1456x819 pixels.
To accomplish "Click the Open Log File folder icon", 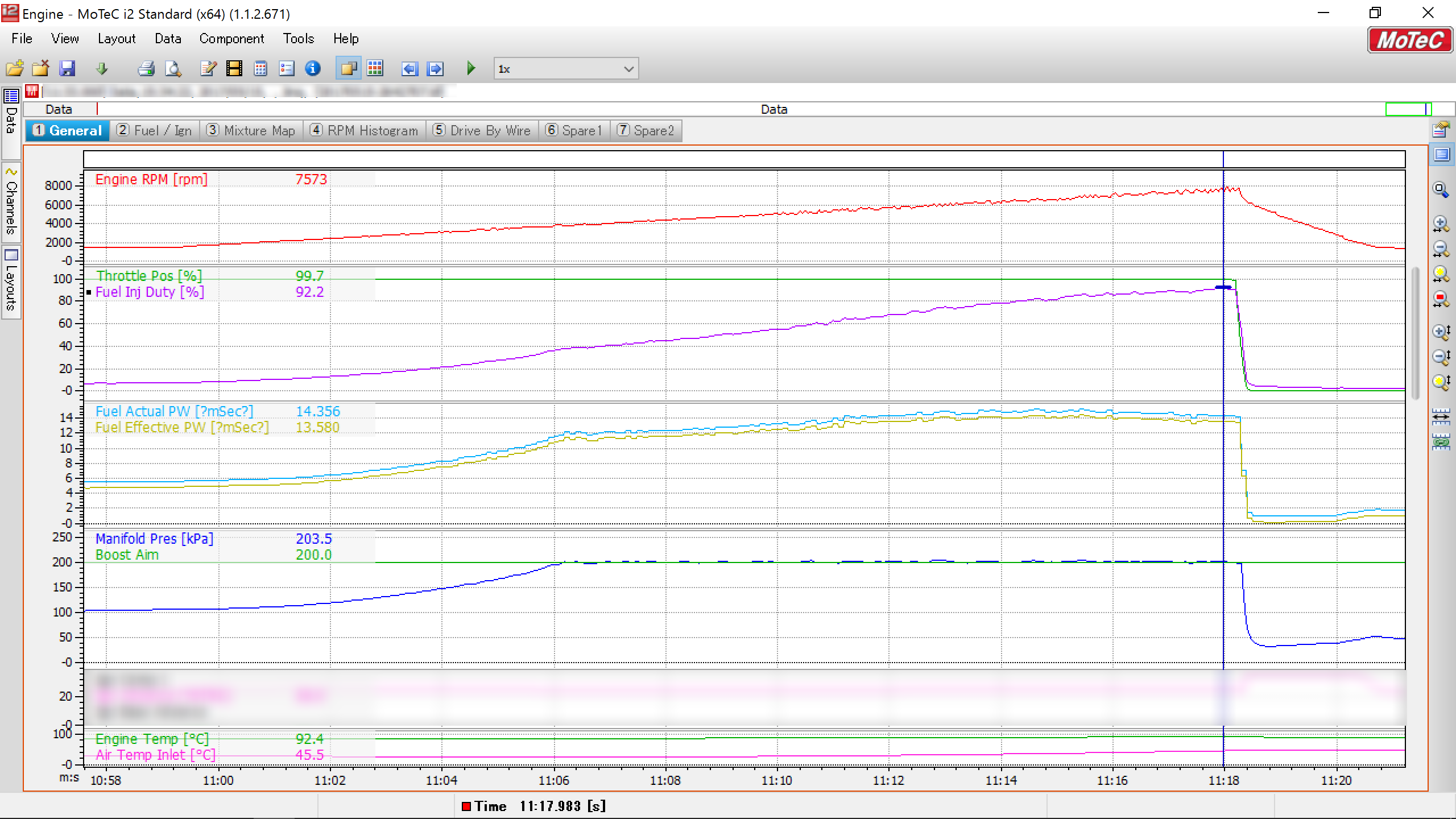I will coord(15,69).
